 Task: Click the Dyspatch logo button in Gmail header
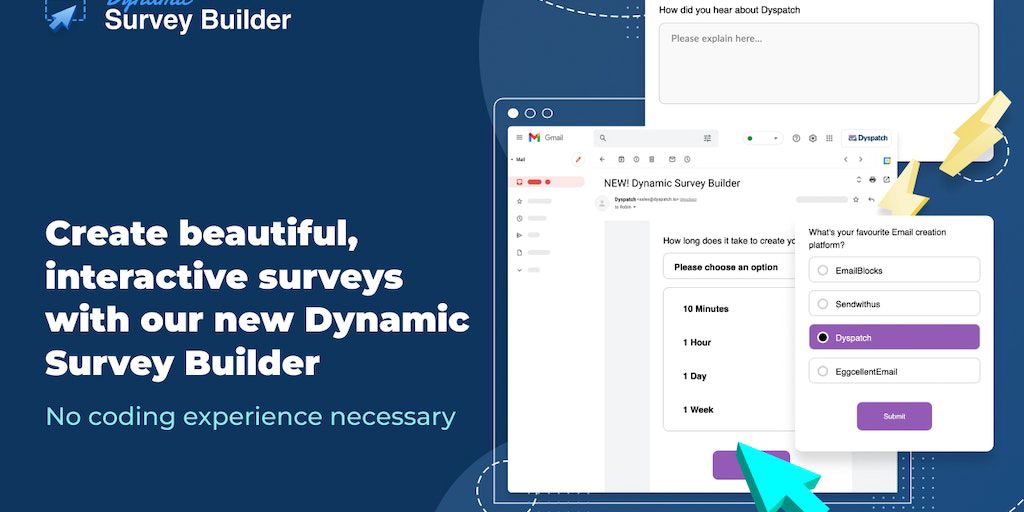868,138
